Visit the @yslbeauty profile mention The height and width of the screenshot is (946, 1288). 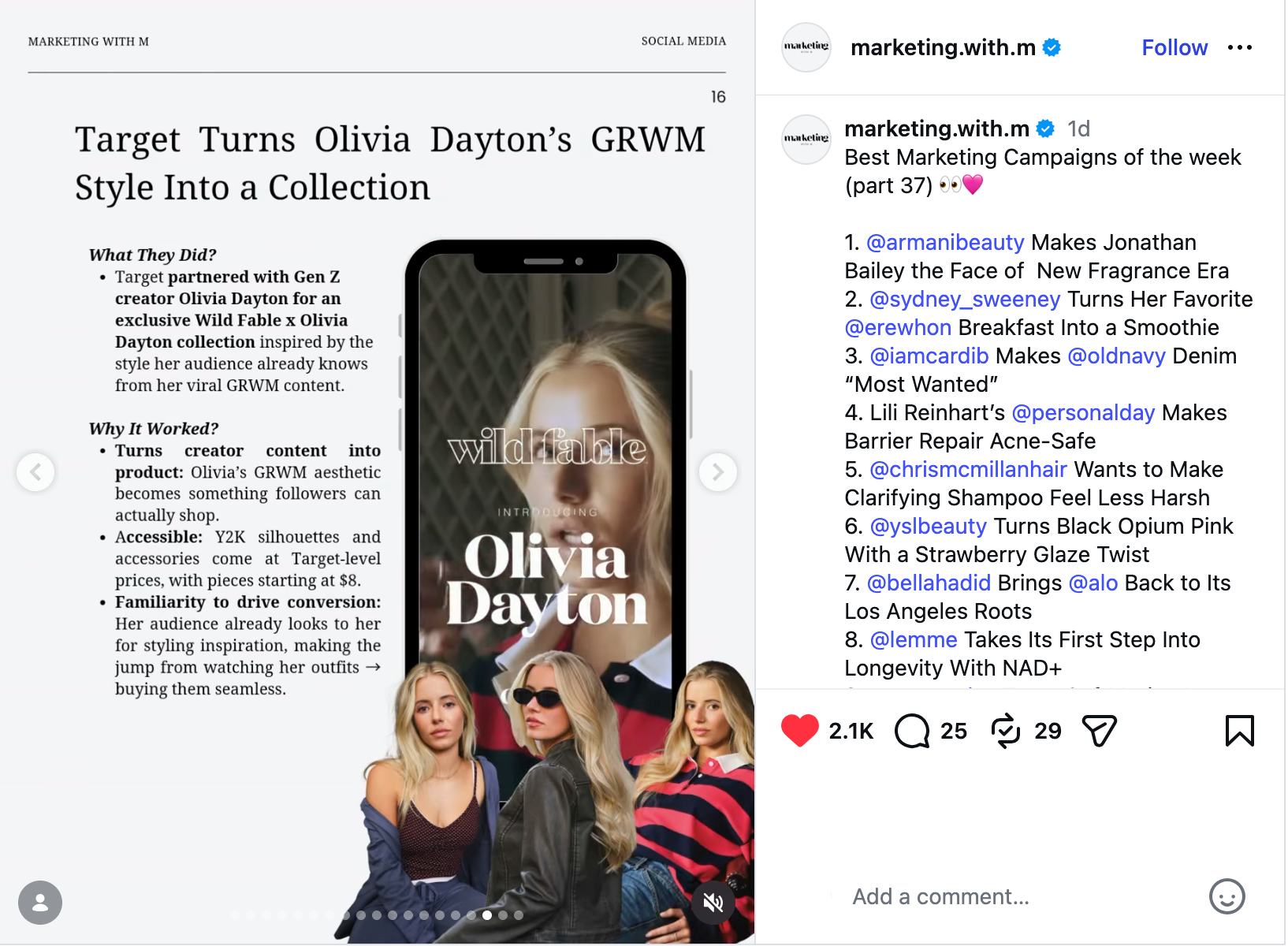pyautogui.click(x=929, y=526)
